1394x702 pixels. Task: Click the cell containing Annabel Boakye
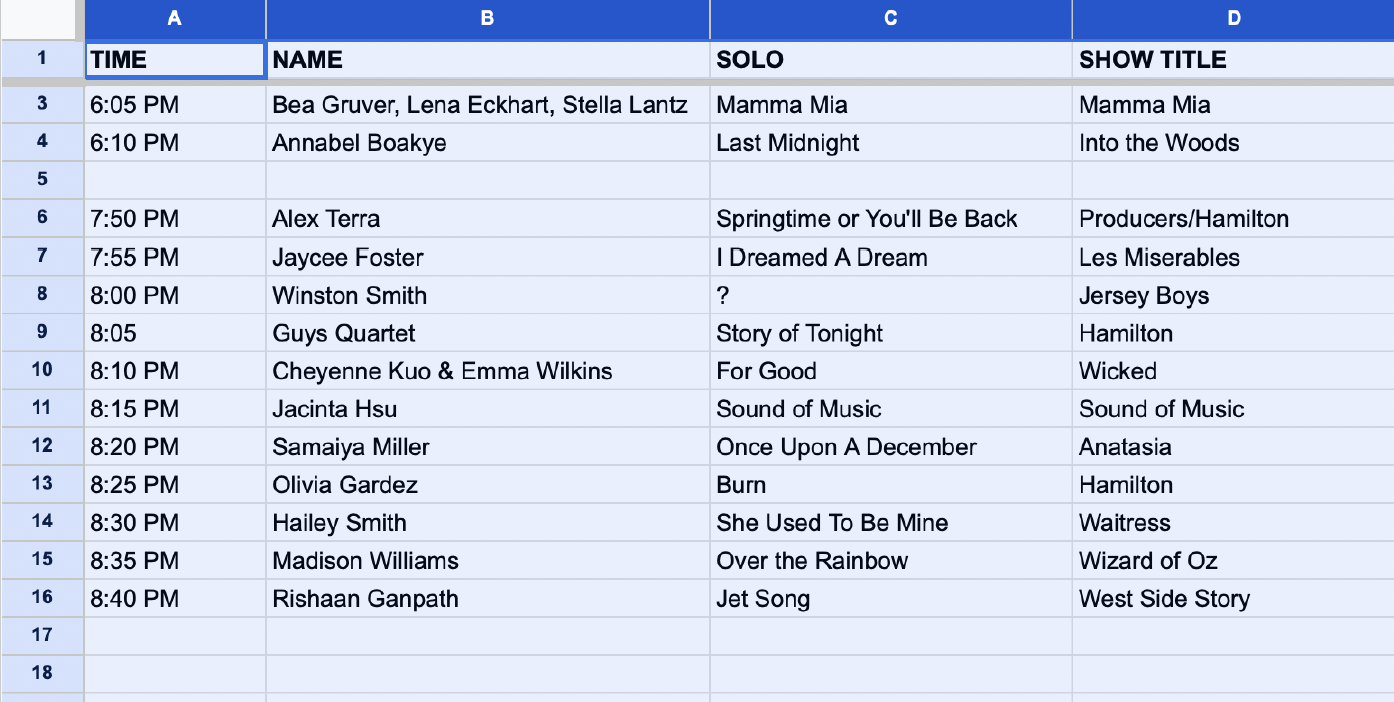[x=487, y=143]
